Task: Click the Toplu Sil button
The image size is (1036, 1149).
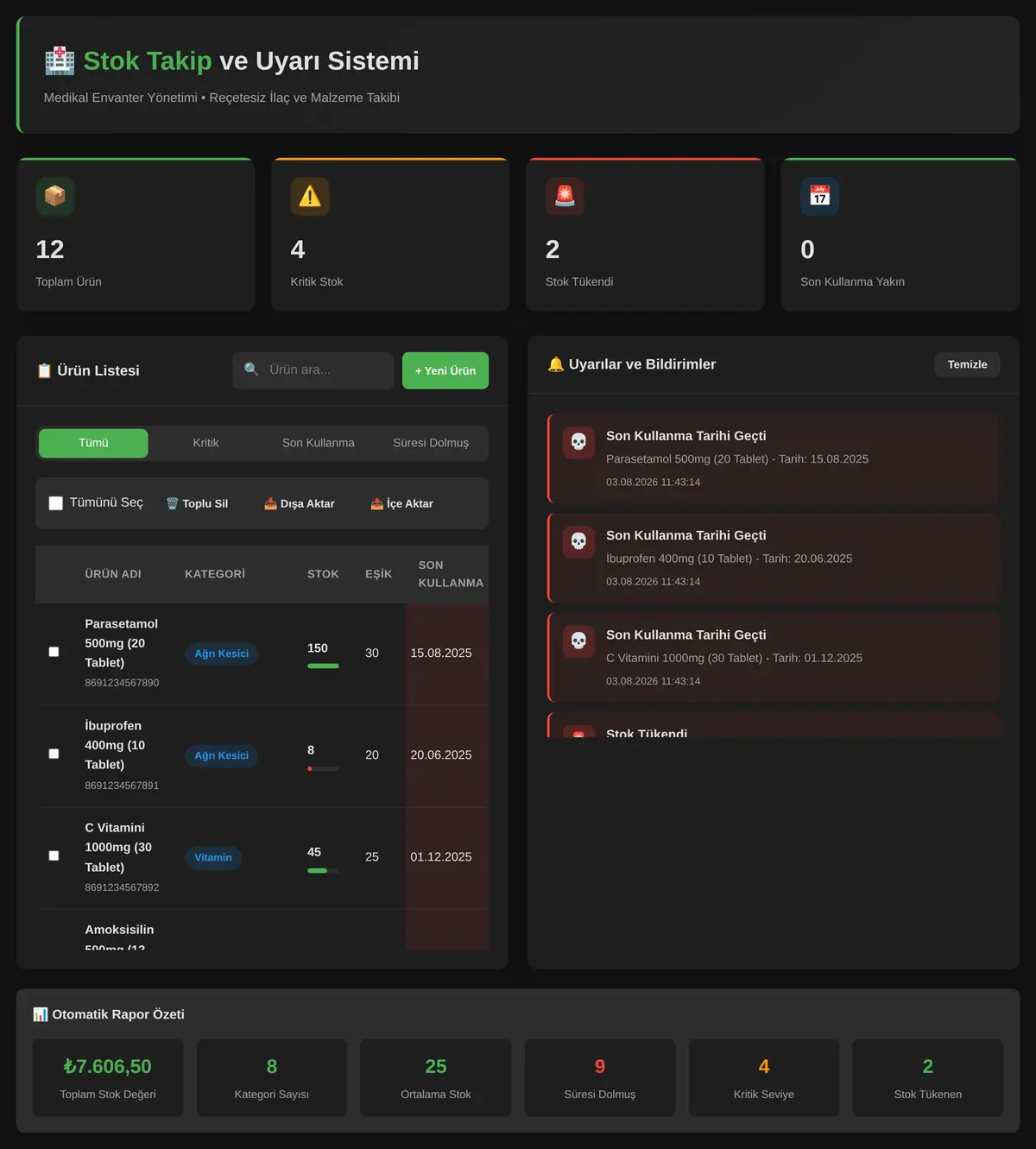Action: pyautogui.click(x=197, y=503)
